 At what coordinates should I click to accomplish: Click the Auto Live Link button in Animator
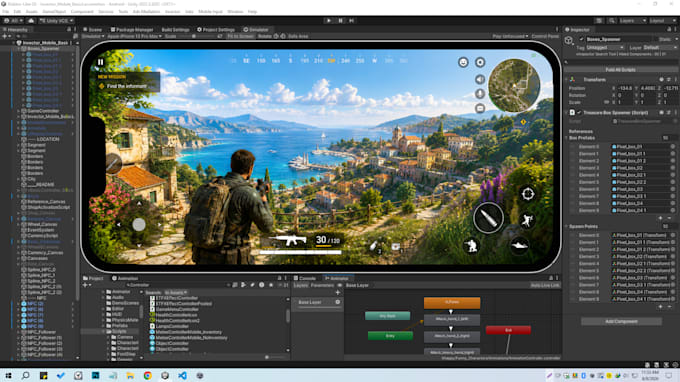pyautogui.click(x=545, y=285)
